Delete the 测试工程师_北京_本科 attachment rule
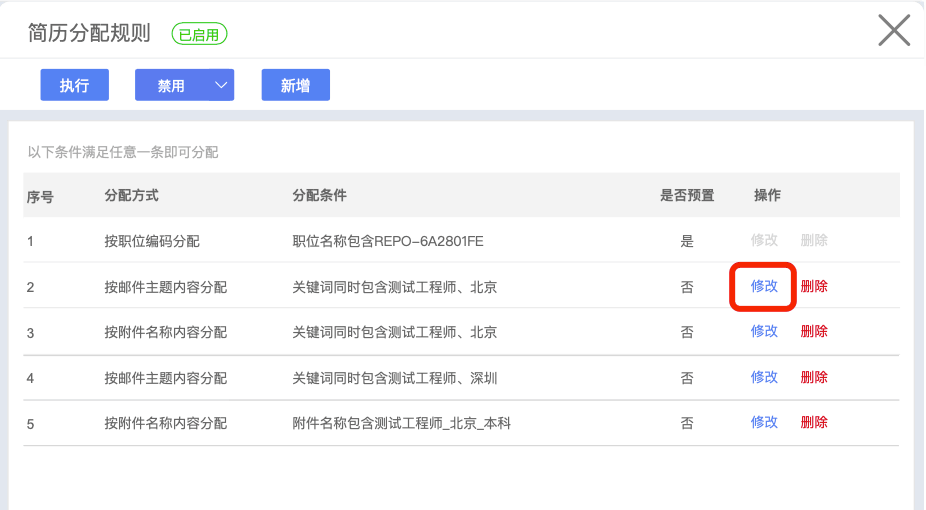 (814, 422)
